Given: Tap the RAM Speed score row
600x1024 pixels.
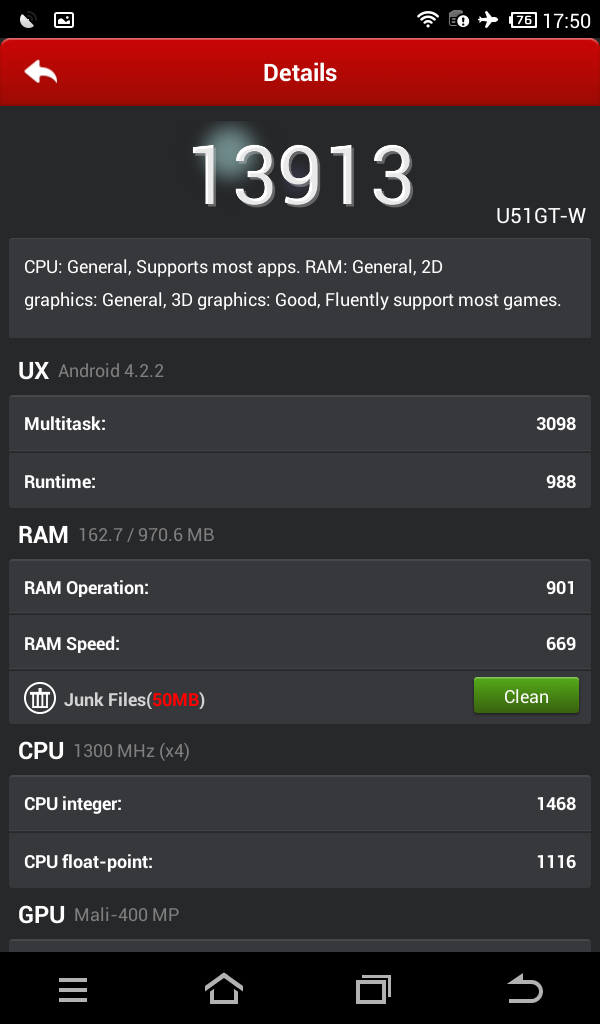Looking at the screenshot, I should coord(300,644).
